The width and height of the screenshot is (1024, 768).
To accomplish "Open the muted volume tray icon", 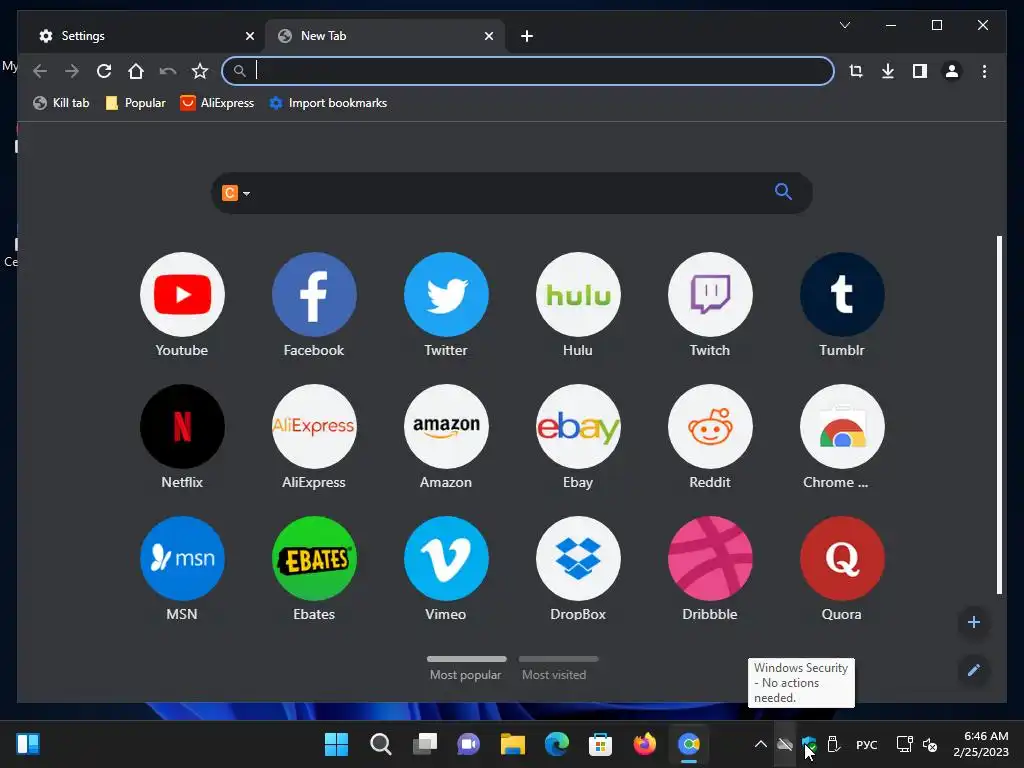I will point(930,744).
